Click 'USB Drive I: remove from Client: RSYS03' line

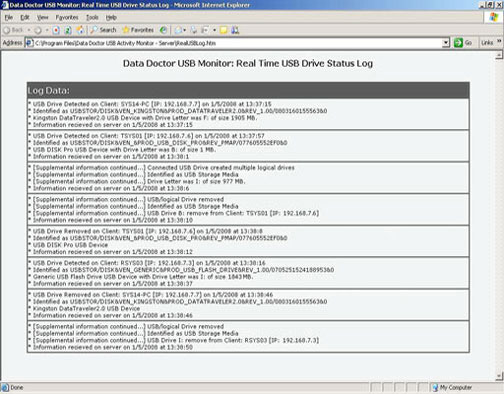[174, 340]
